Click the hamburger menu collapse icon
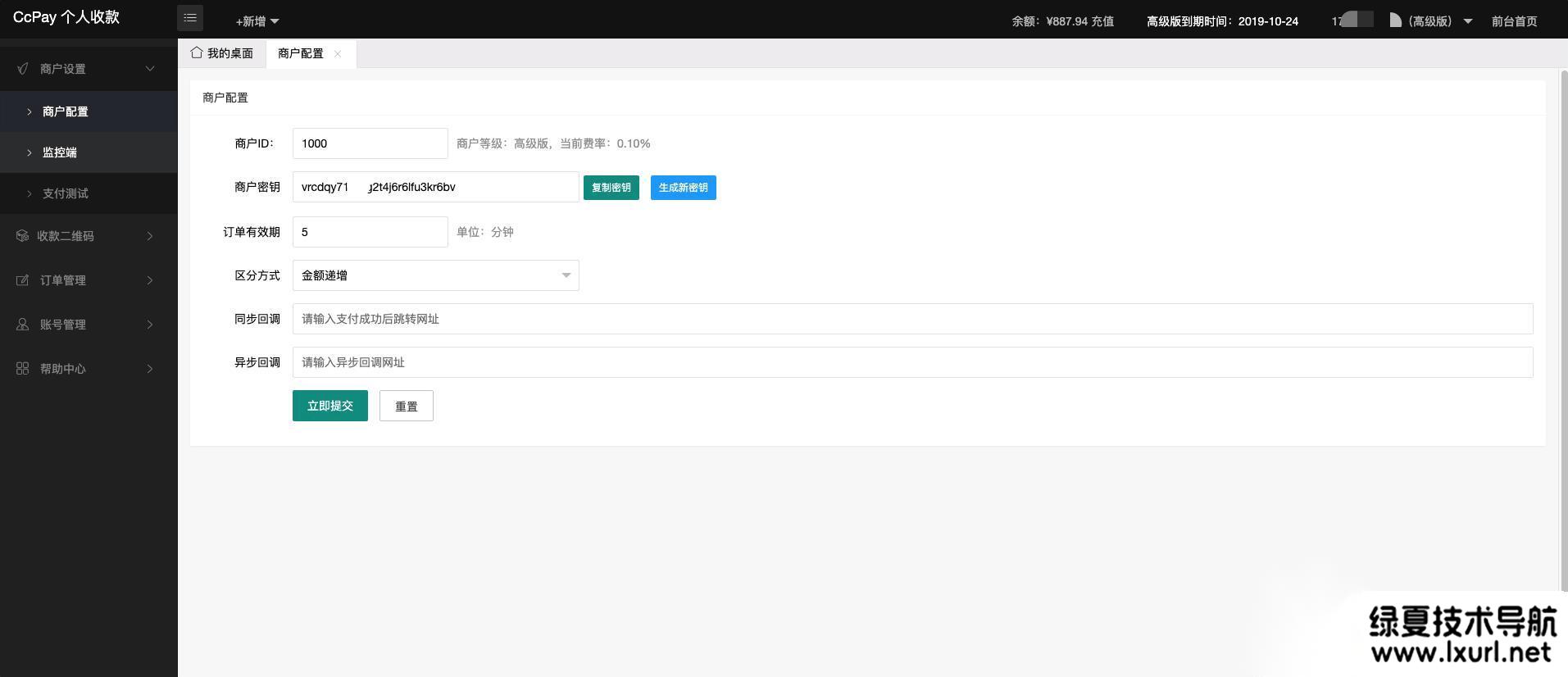This screenshot has width=1568, height=677. click(190, 18)
